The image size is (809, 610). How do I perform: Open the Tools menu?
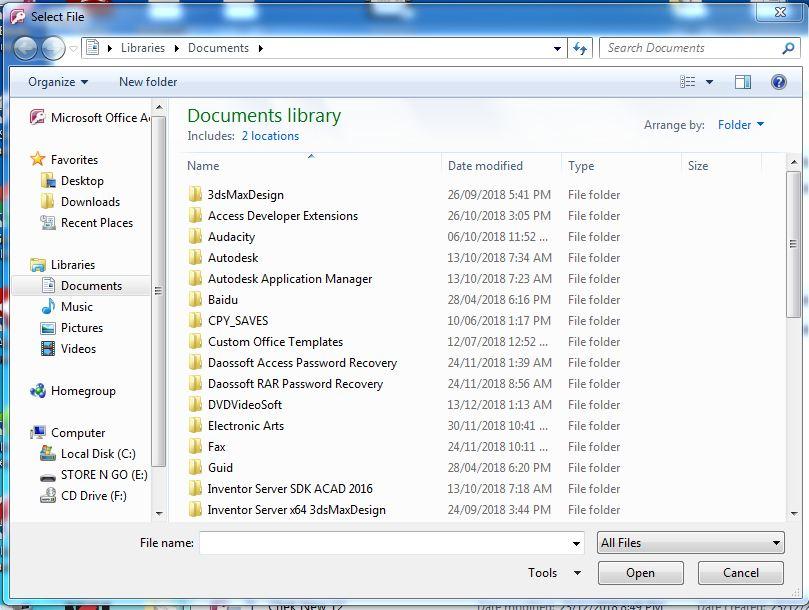(x=554, y=573)
